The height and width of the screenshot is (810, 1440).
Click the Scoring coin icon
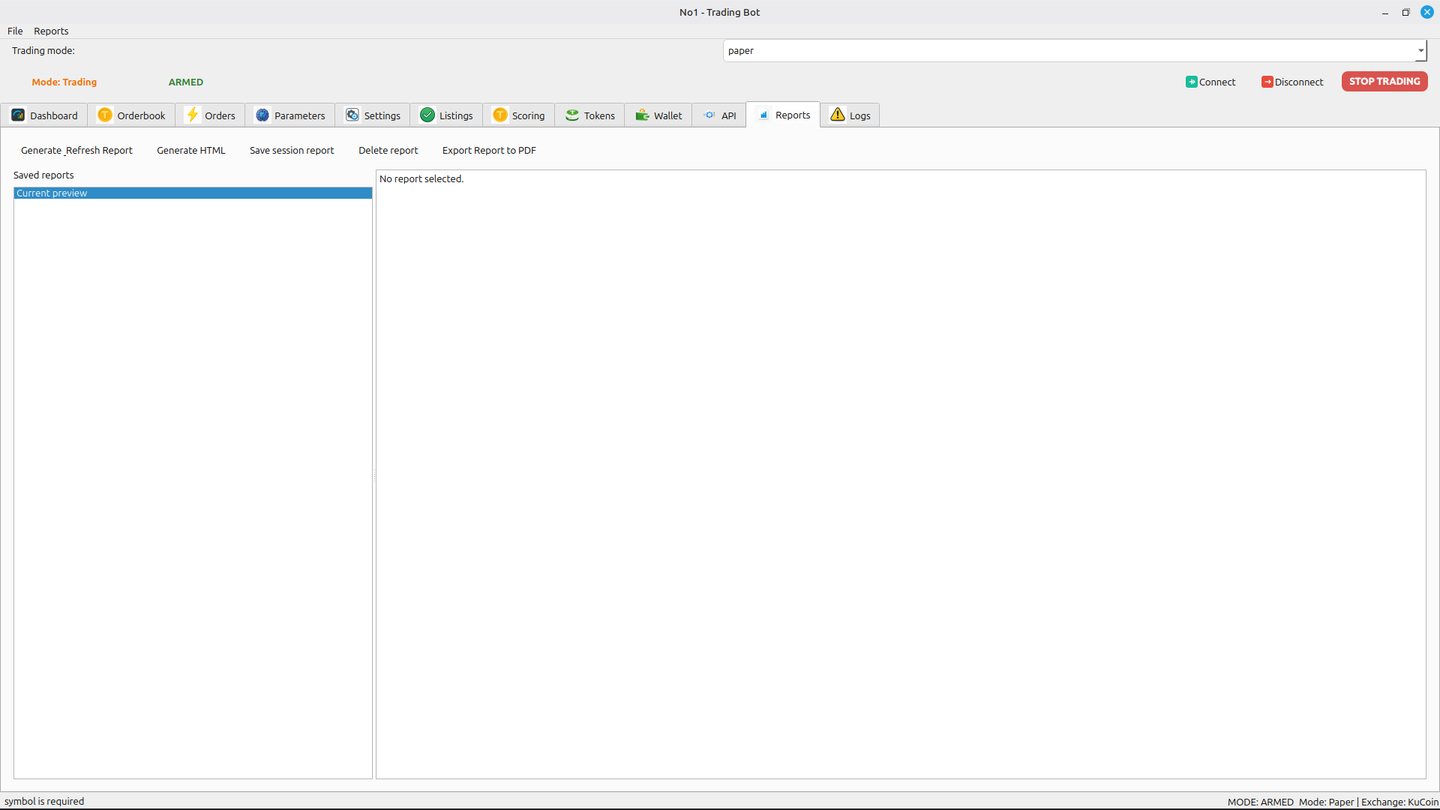pos(500,115)
